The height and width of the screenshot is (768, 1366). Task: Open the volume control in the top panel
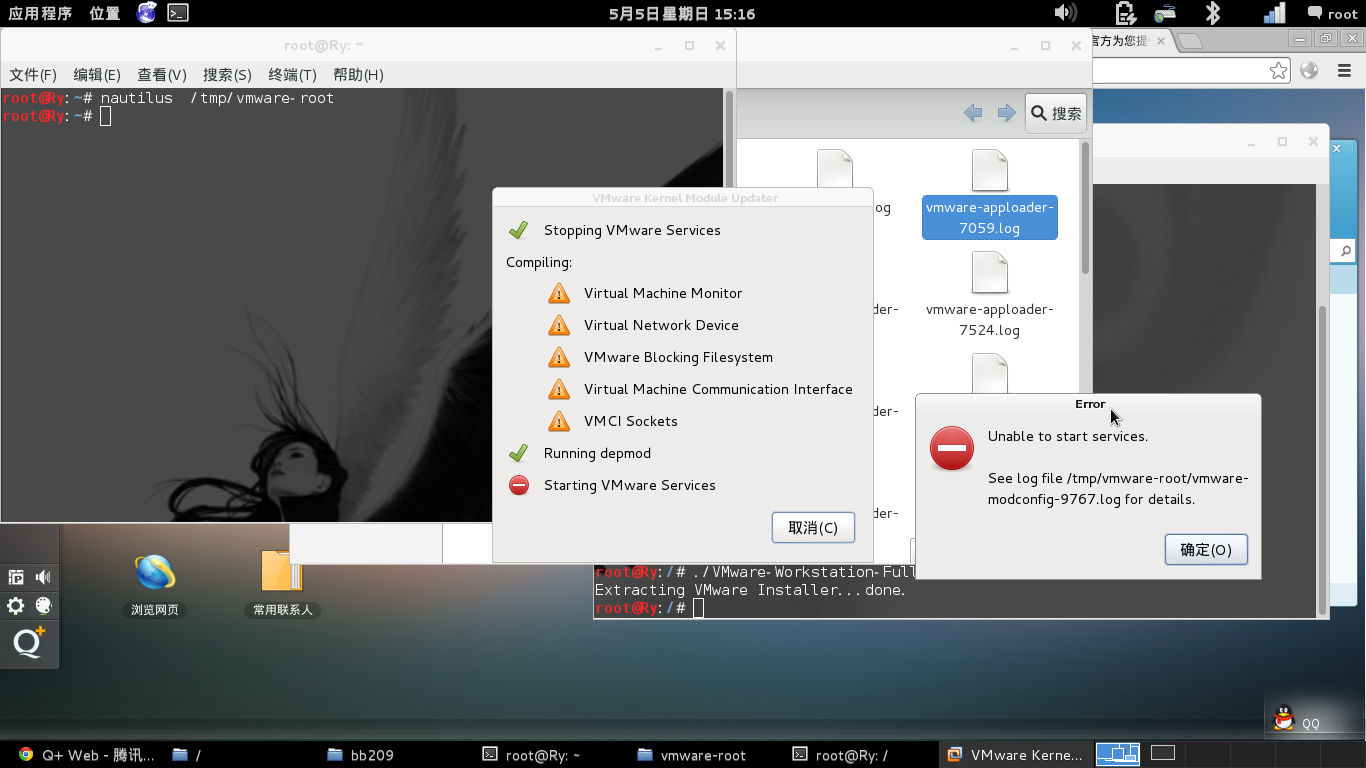(x=1066, y=13)
